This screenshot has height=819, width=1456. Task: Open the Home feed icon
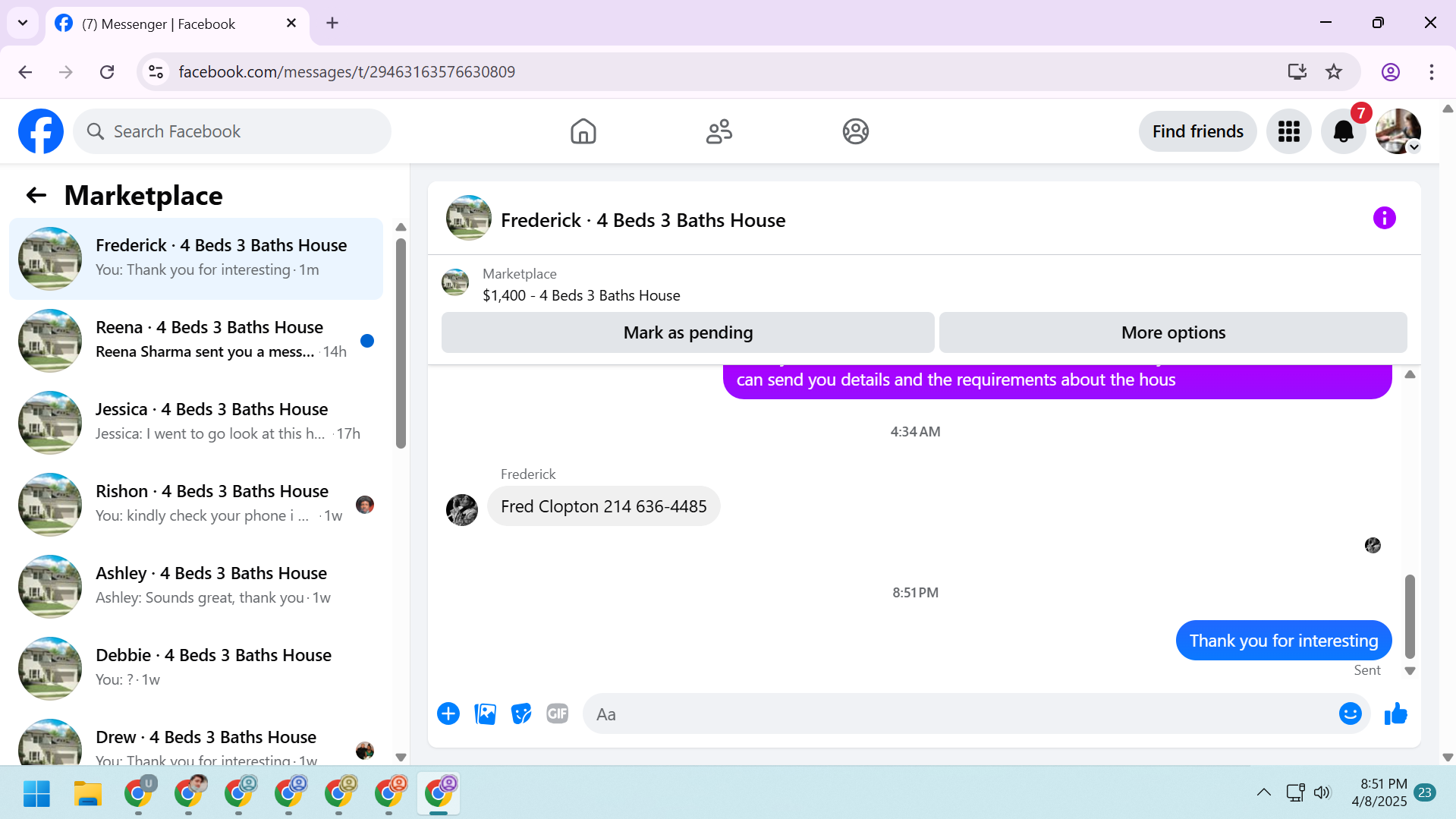tap(583, 131)
